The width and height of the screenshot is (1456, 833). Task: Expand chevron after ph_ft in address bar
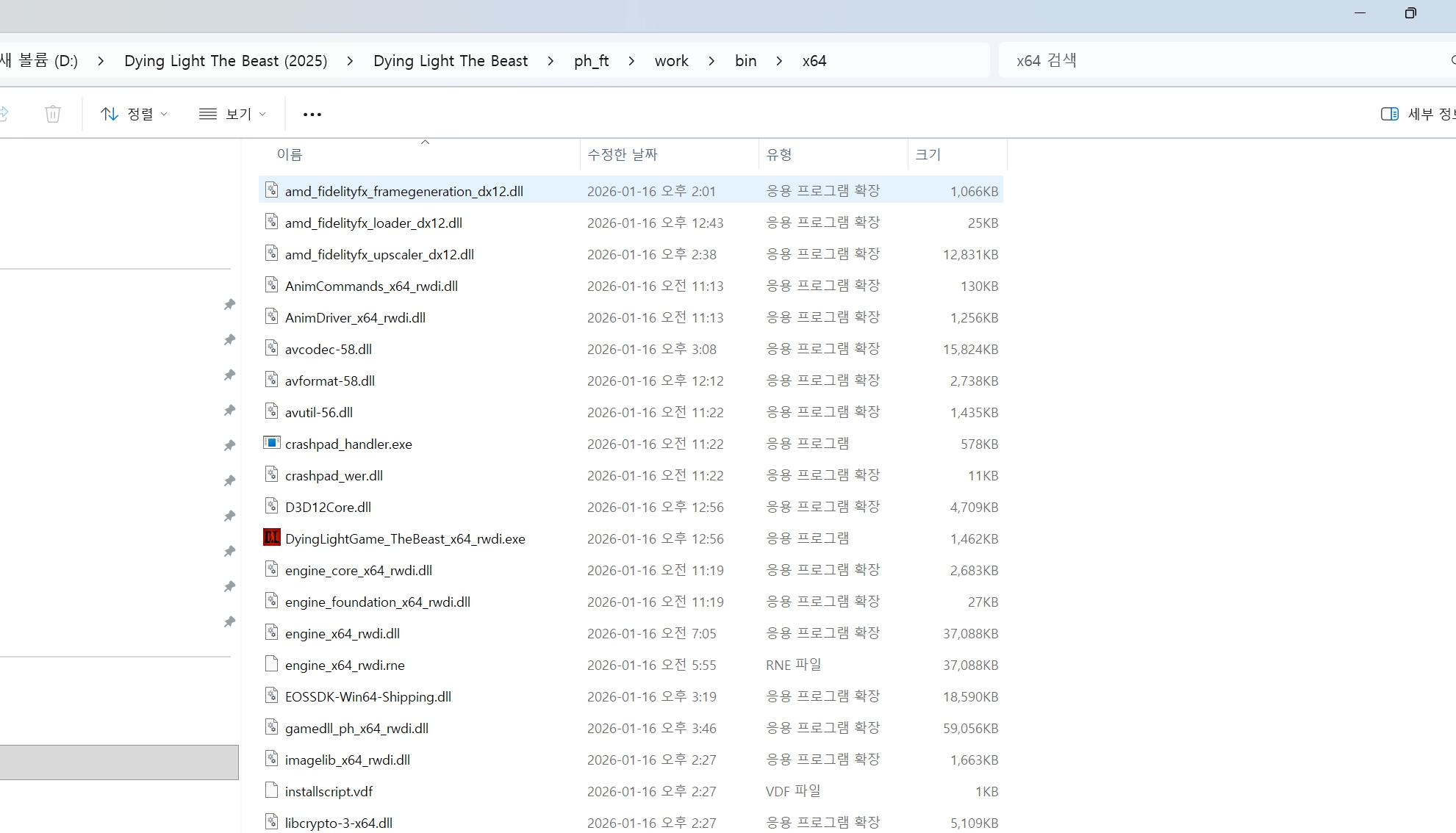point(631,61)
